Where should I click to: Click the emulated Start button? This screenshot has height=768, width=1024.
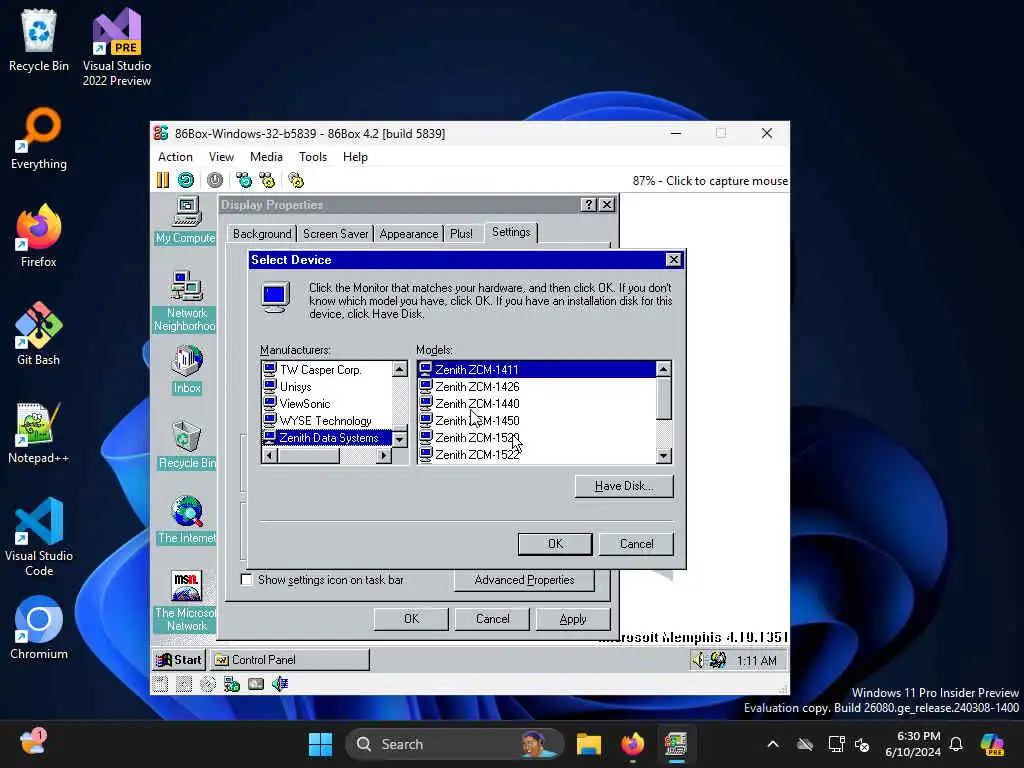click(179, 660)
